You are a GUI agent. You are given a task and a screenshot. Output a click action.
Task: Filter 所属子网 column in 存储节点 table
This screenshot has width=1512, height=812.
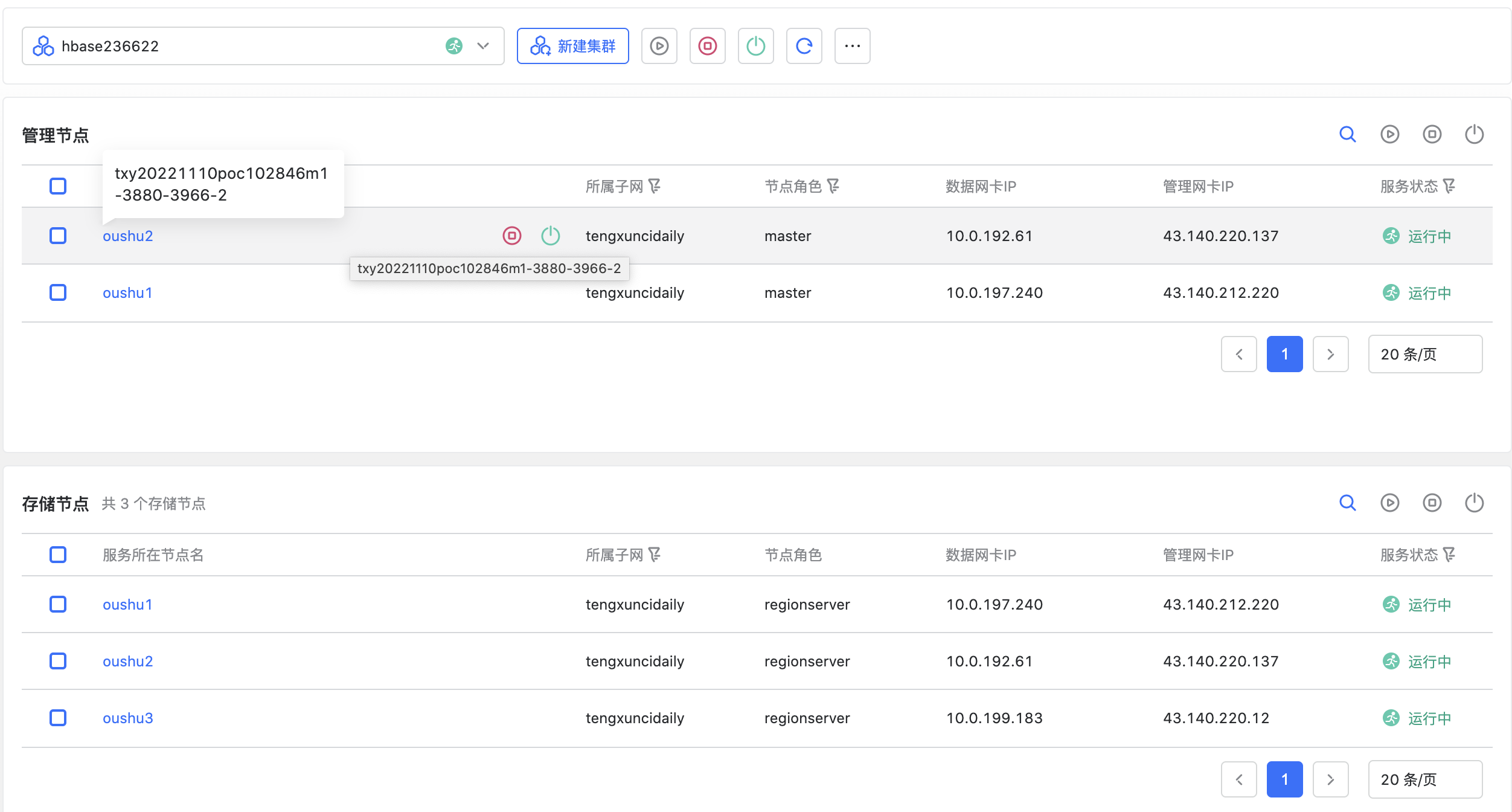tap(655, 555)
